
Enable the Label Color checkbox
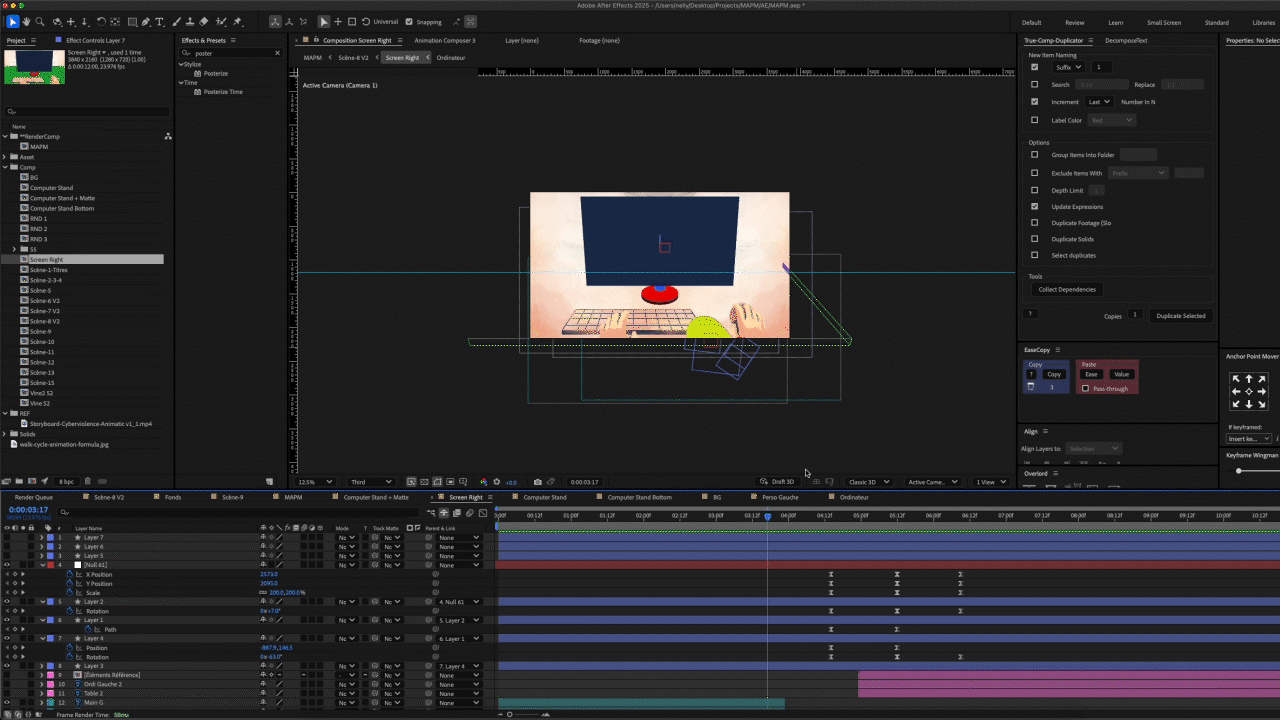pos(1035,120)
